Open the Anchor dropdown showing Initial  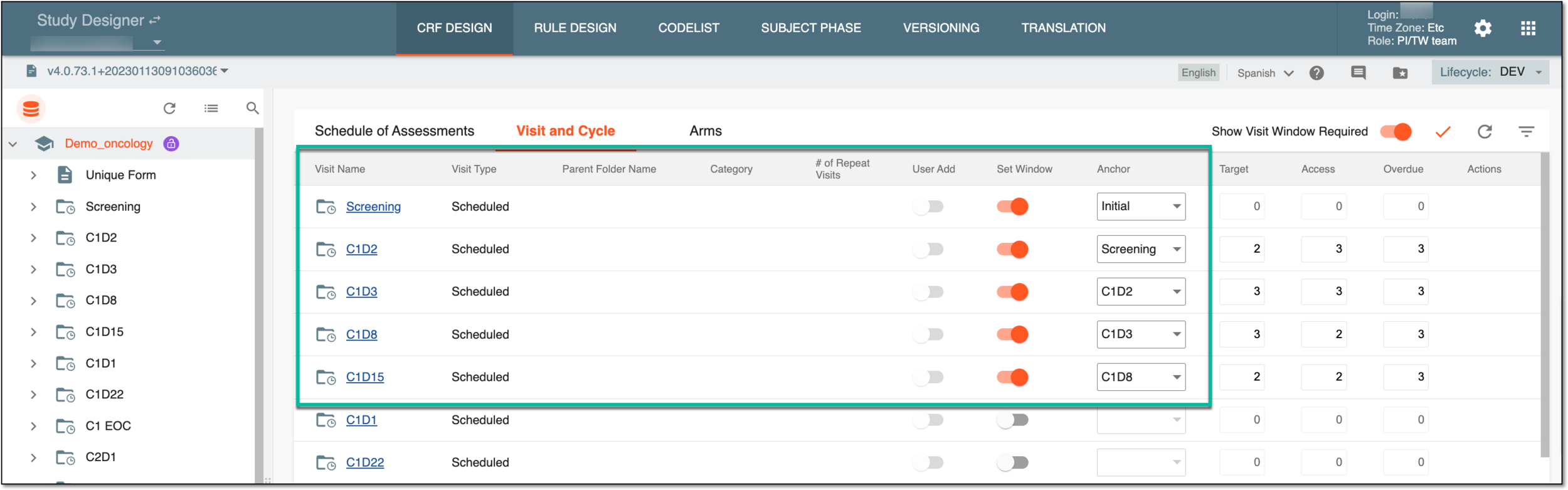click(1141, 206)
